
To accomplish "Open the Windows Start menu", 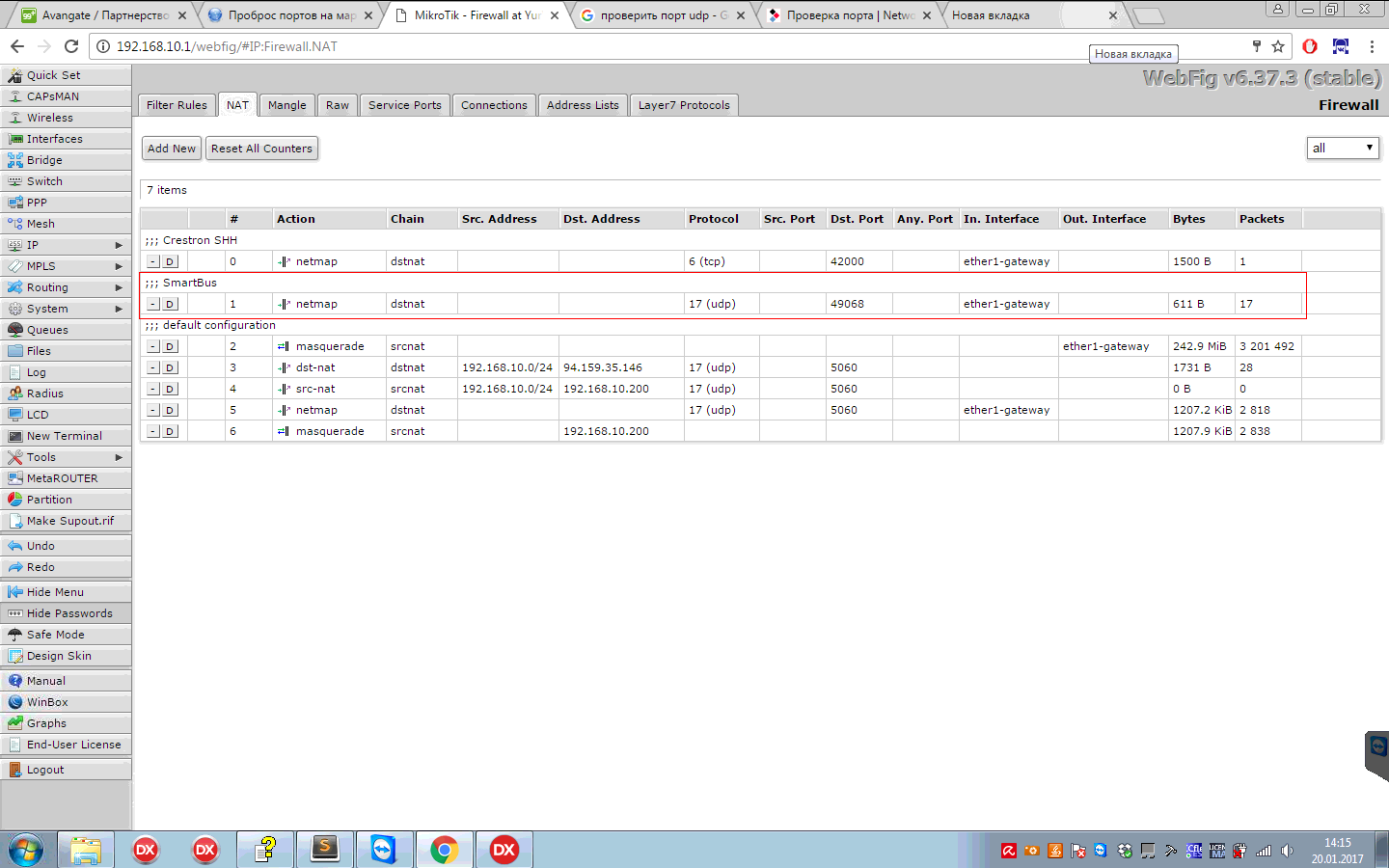I will [26, 850].
